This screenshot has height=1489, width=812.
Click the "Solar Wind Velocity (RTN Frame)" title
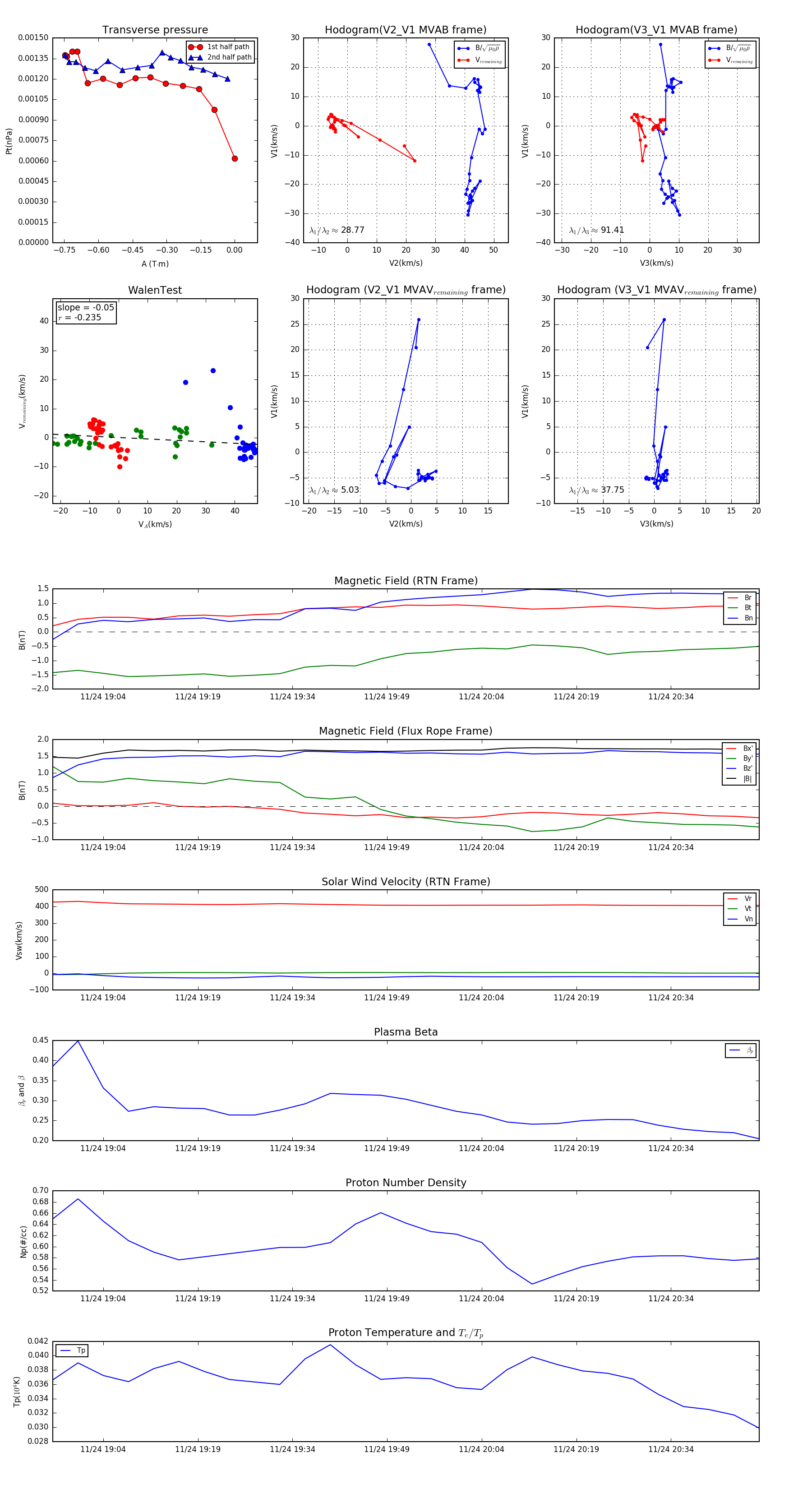coord(406,882)
